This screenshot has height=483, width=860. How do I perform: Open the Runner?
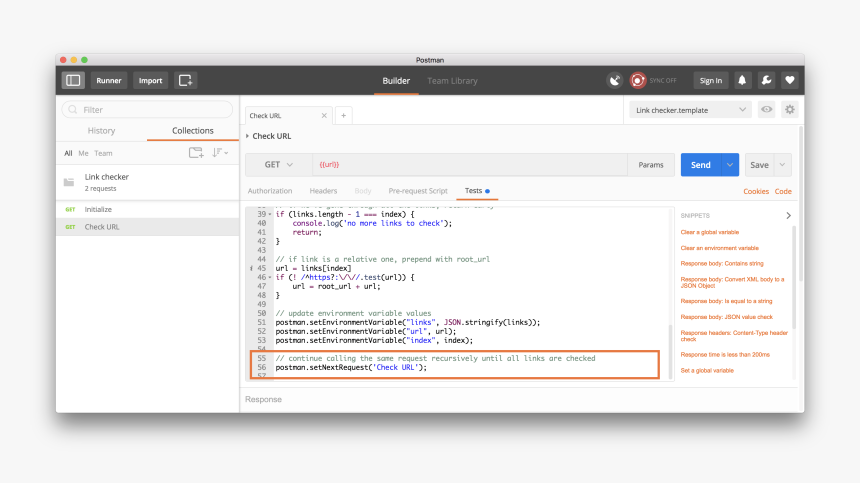pos(109,81)
